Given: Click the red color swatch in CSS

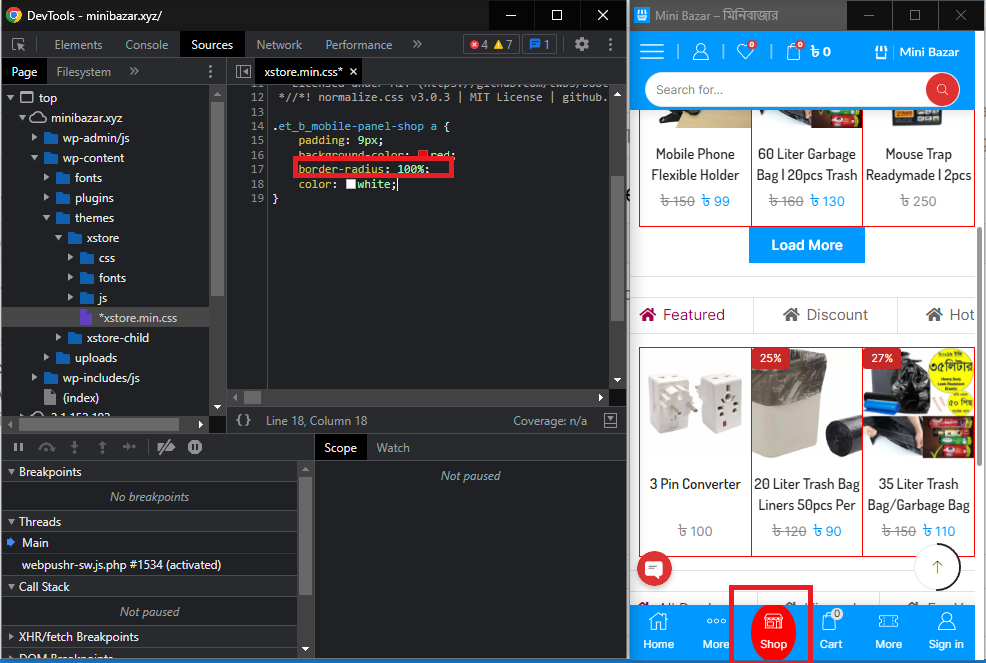Looking at the screenshot, I should point(423,155).
